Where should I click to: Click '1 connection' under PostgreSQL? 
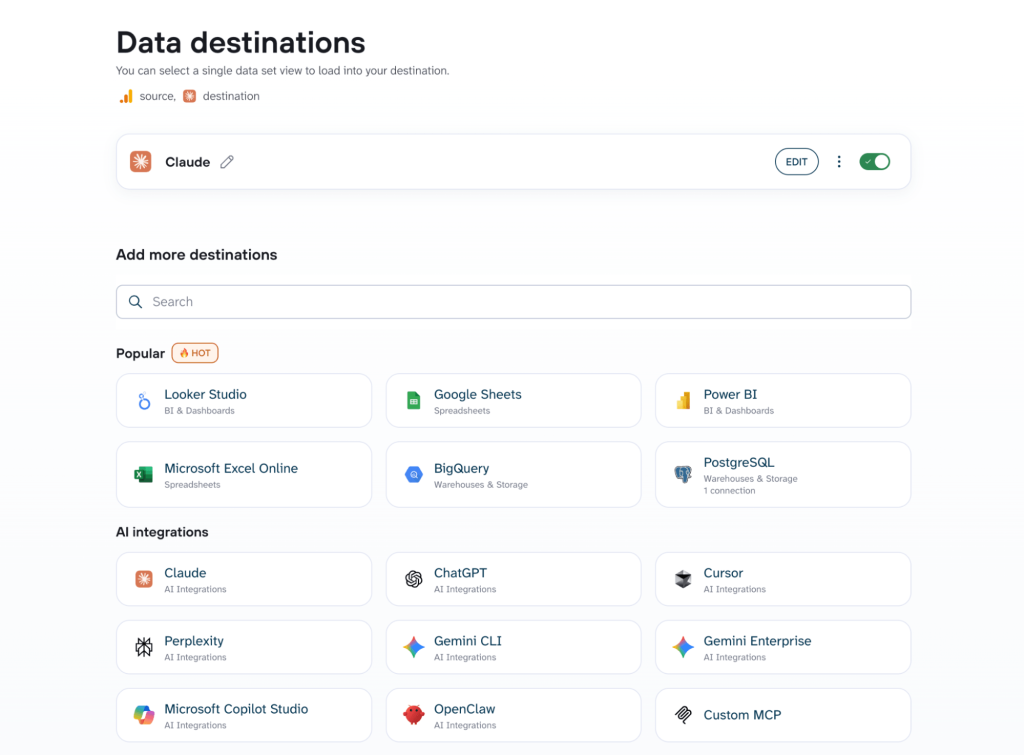coord(729,490)
